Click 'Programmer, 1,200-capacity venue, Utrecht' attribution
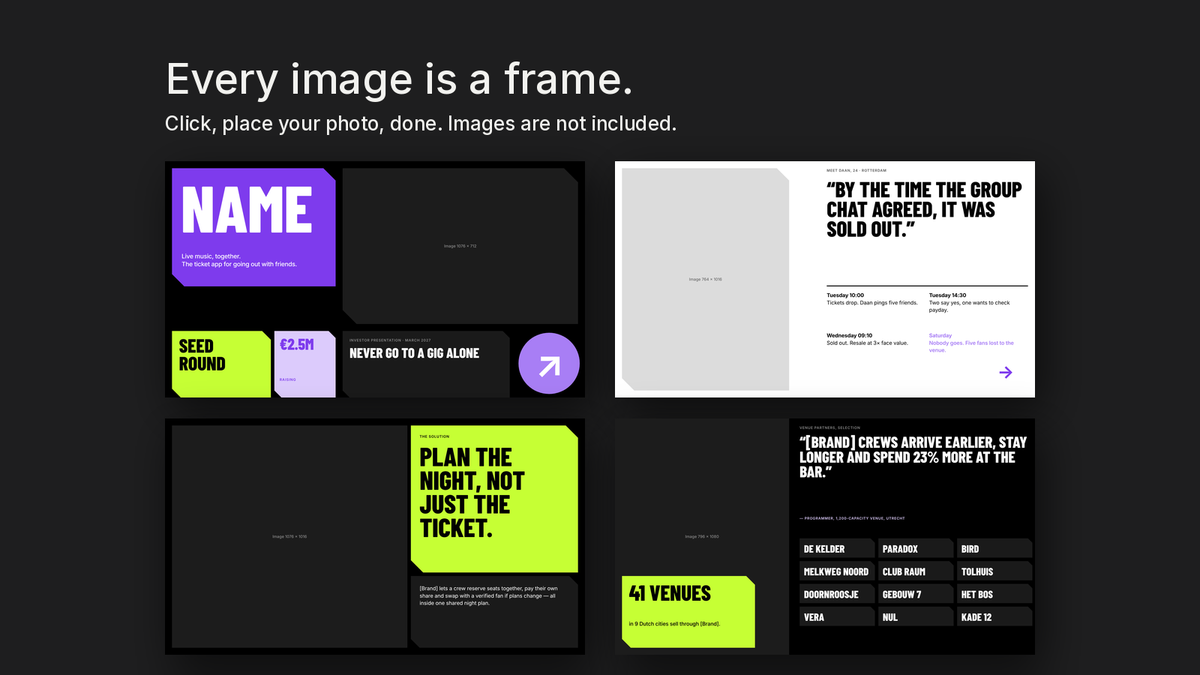The width and height of the screenshot is (1200, 675). point(853,518)
